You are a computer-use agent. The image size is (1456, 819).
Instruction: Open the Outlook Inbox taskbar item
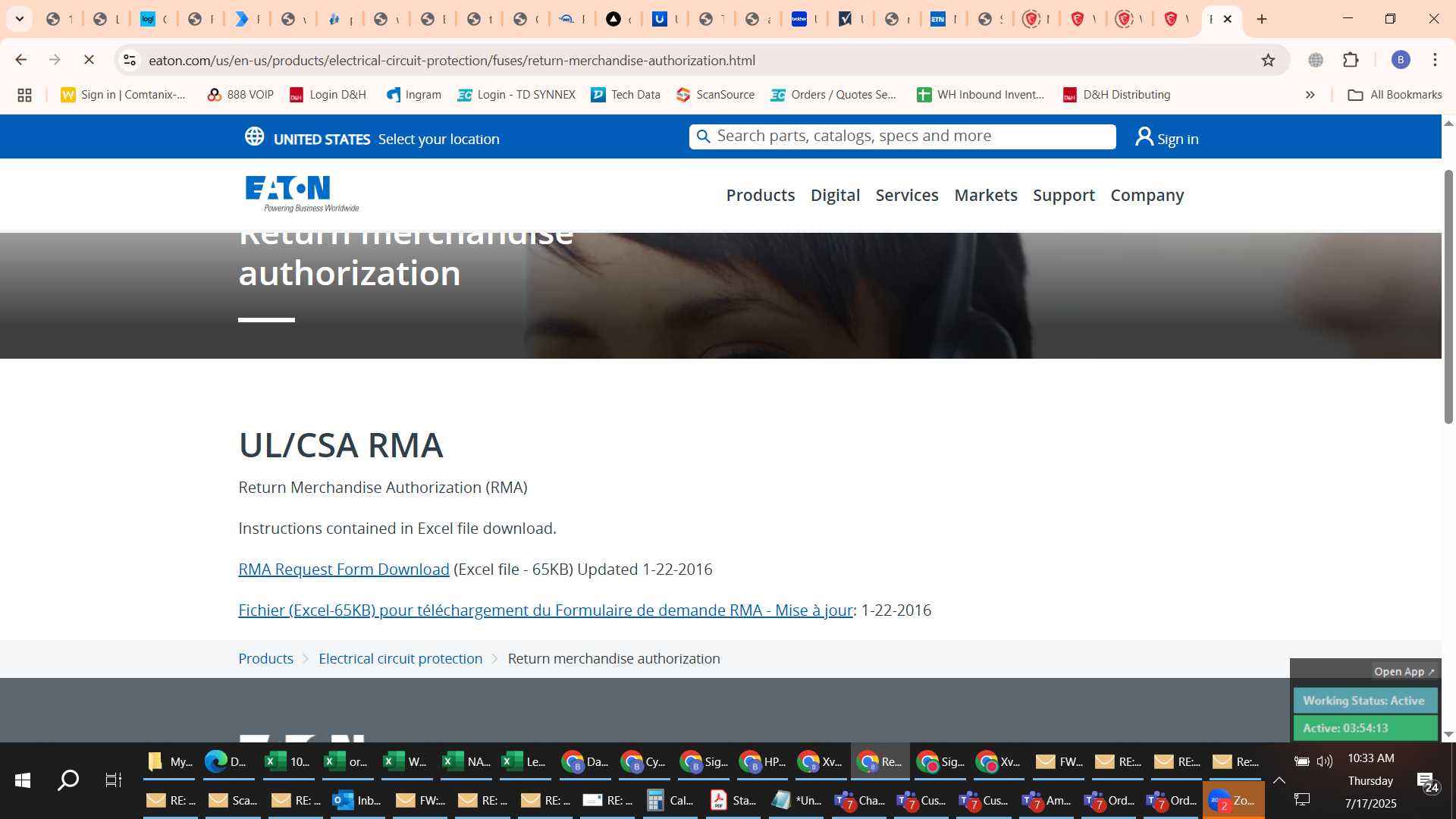point(357,800)
